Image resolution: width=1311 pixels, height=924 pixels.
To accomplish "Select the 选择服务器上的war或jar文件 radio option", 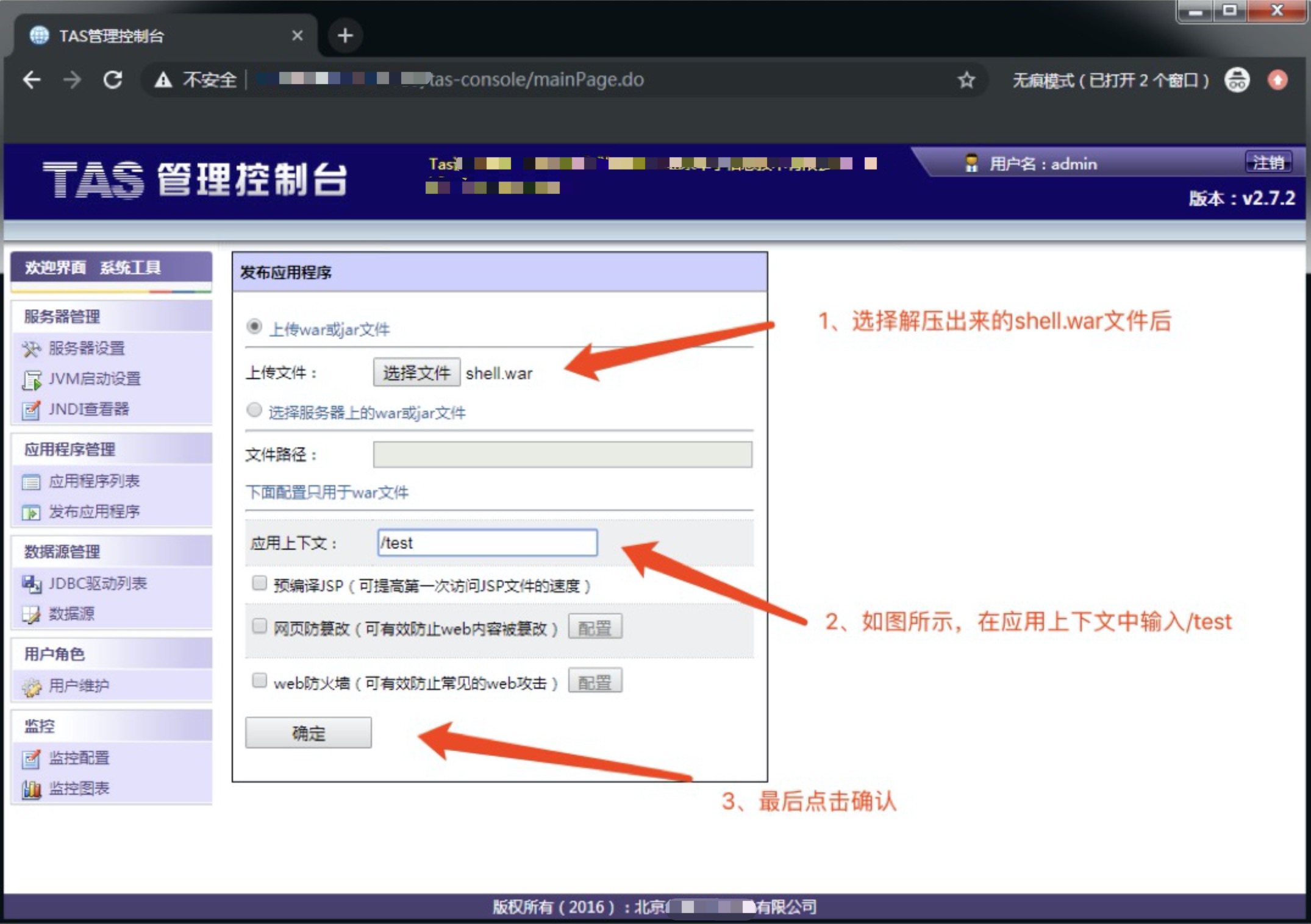I will tap(254, 410).
